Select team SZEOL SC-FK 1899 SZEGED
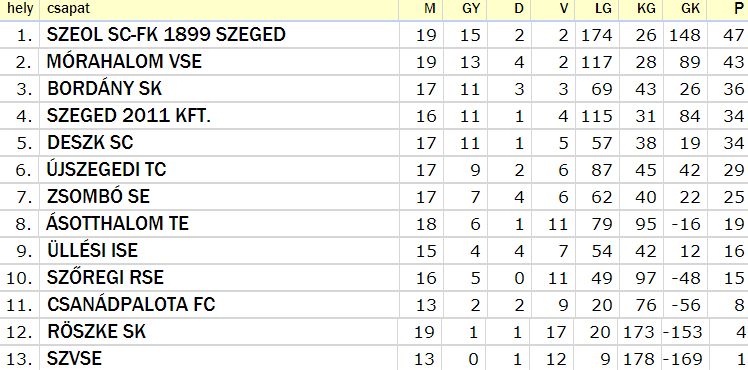 tap(166, 34)
